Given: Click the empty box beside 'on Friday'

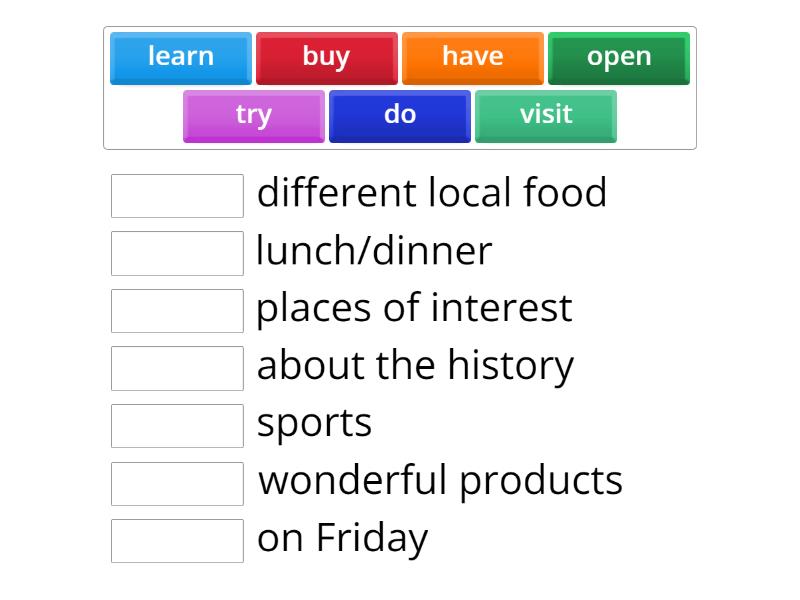Looking at the screenshot, I should [177, 541].
